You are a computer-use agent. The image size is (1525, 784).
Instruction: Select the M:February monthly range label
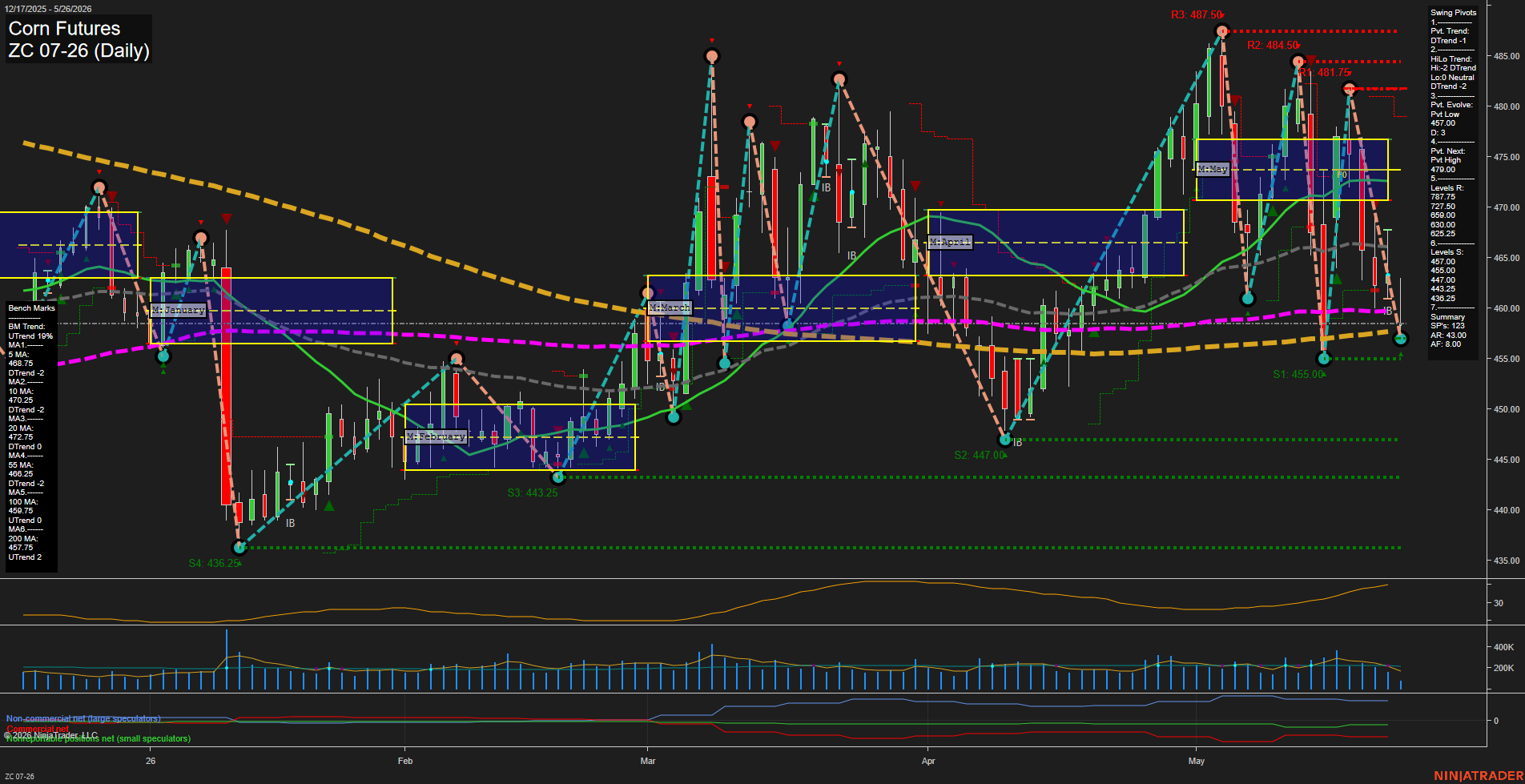pyautogui.click(x=436, y=436)
